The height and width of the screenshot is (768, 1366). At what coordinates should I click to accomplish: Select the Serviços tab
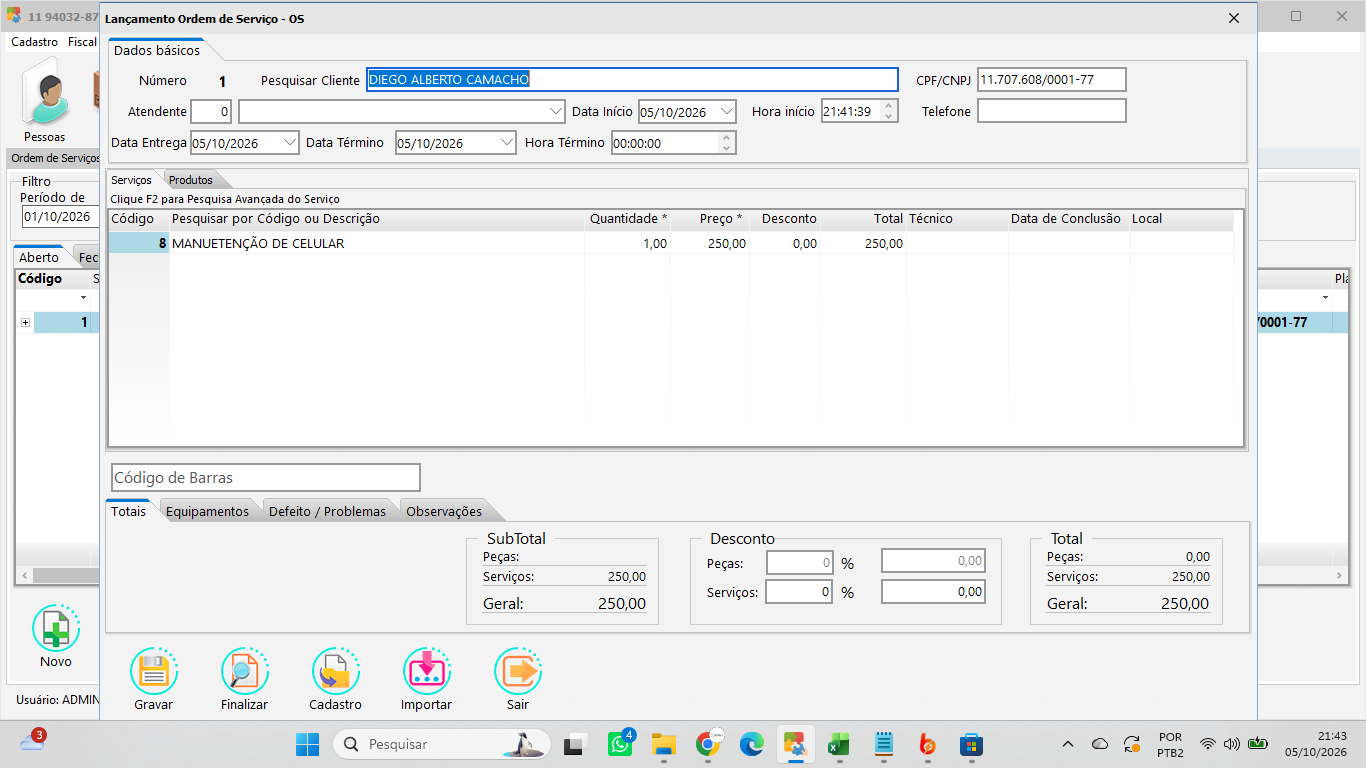pyautogui.click(x=132, y=180)
